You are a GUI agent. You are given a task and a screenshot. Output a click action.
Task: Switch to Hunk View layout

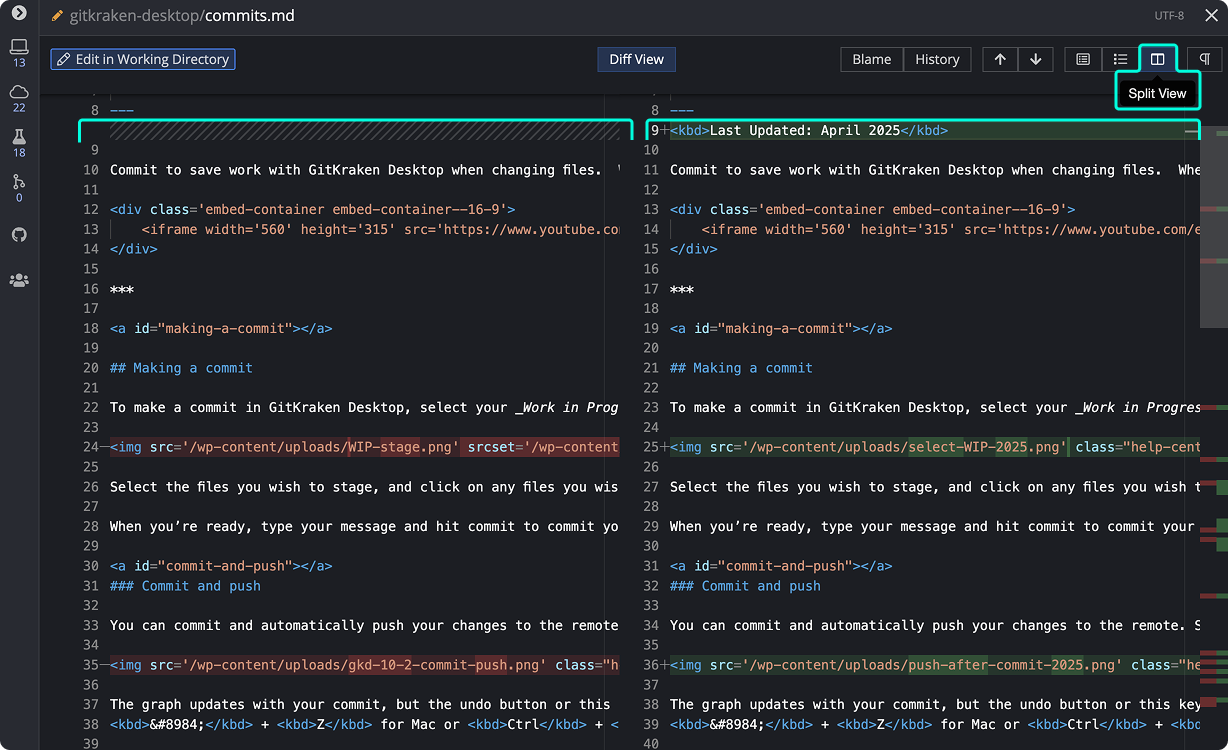click(1082, 59)
